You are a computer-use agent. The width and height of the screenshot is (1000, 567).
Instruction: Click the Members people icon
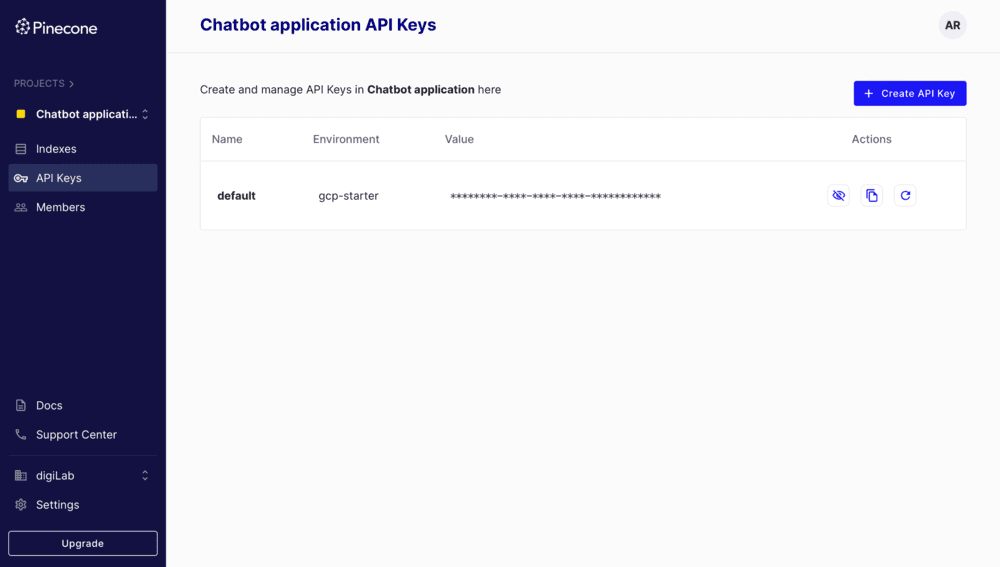point(21,207)
